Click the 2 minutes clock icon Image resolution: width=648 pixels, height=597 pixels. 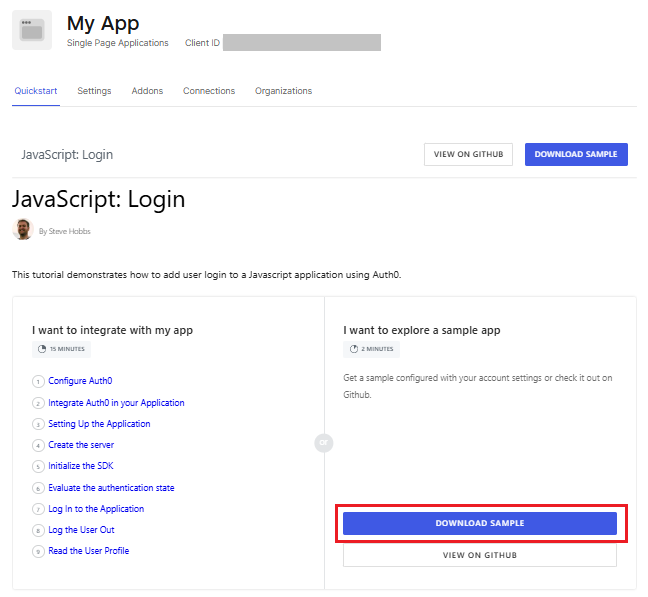click(x=354, y=349)
